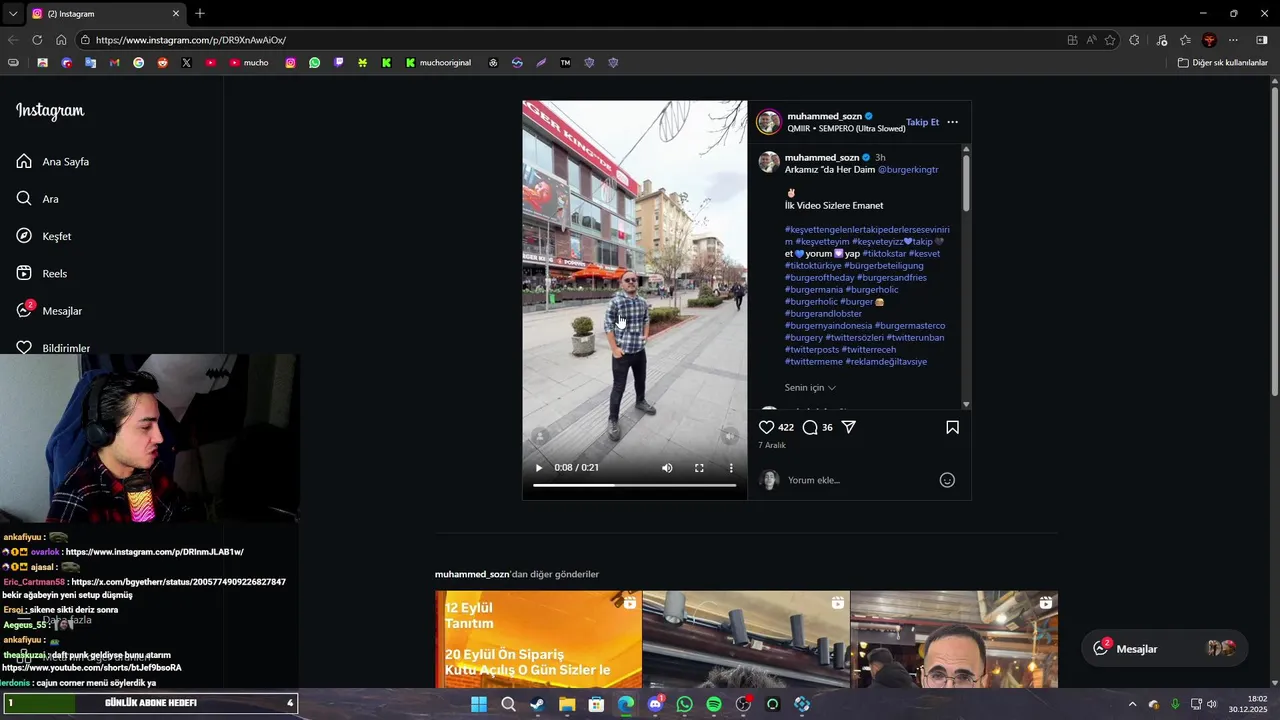1280x720 pixels.
Task: Open the browser profile avatar
Action: point(1209,40)
